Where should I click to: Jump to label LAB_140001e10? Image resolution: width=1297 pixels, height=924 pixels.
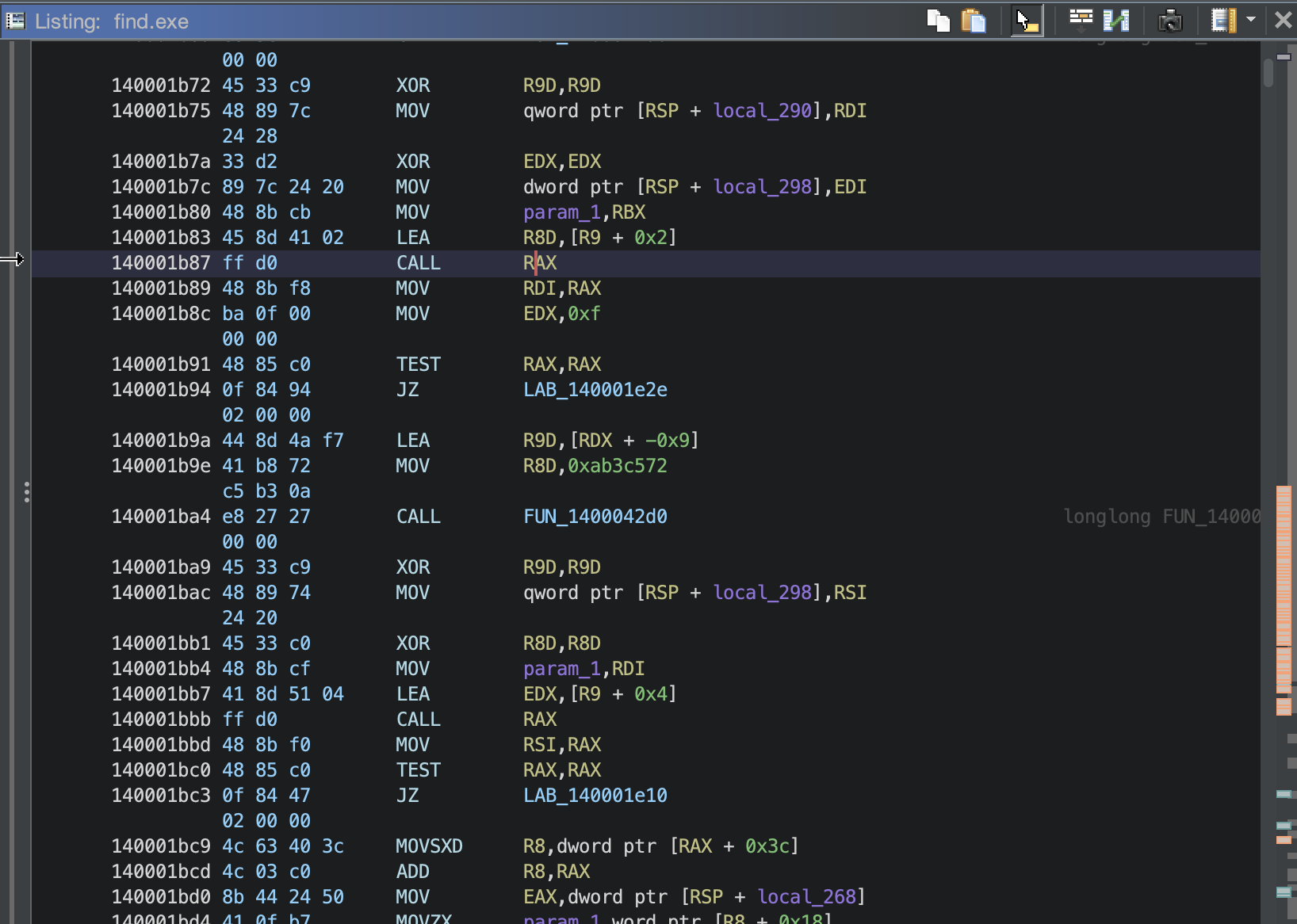[595, 796]
